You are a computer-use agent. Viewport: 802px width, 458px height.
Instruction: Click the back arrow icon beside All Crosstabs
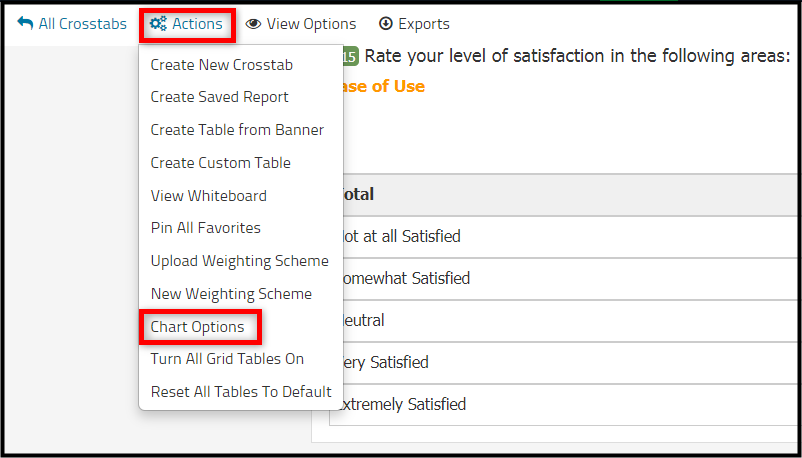[25, 24]
